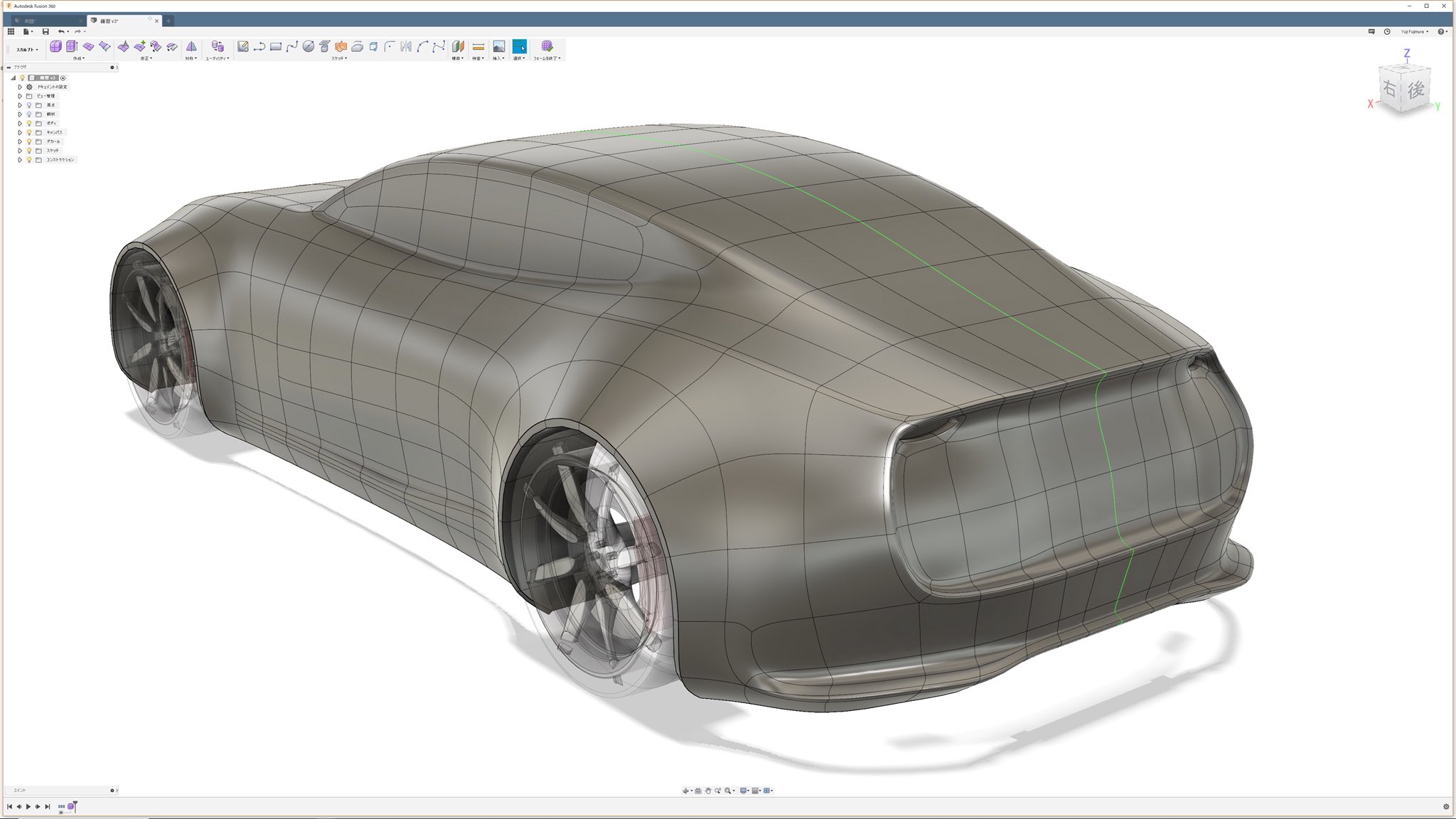Image resolution: width=1456 pixels, height=819 pixels.
Task: Open the 作成 create menu
Action: coord(78,58)
